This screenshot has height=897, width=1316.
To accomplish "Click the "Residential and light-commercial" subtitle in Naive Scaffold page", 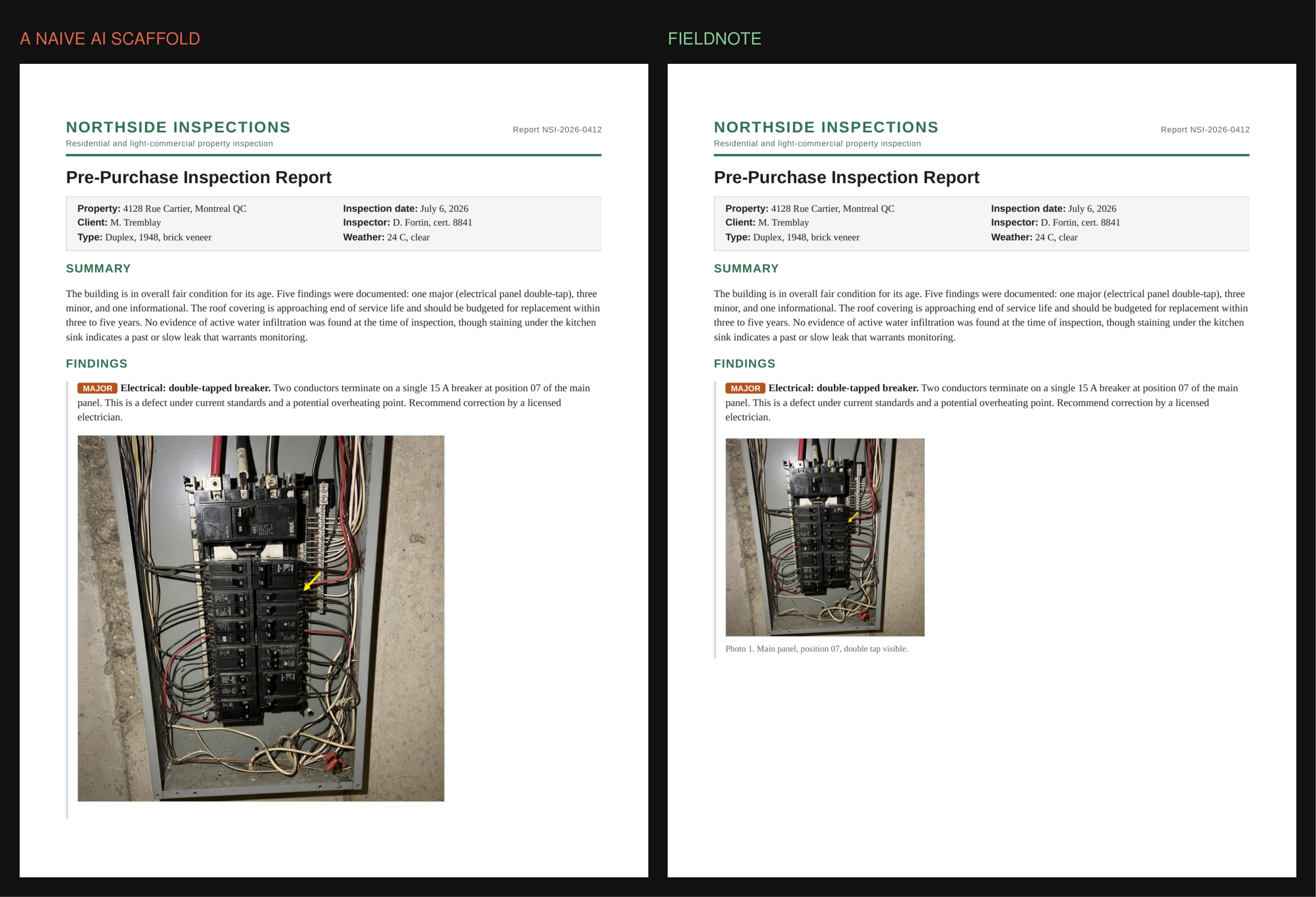I will pyautogui.click(x=169, y=143).
